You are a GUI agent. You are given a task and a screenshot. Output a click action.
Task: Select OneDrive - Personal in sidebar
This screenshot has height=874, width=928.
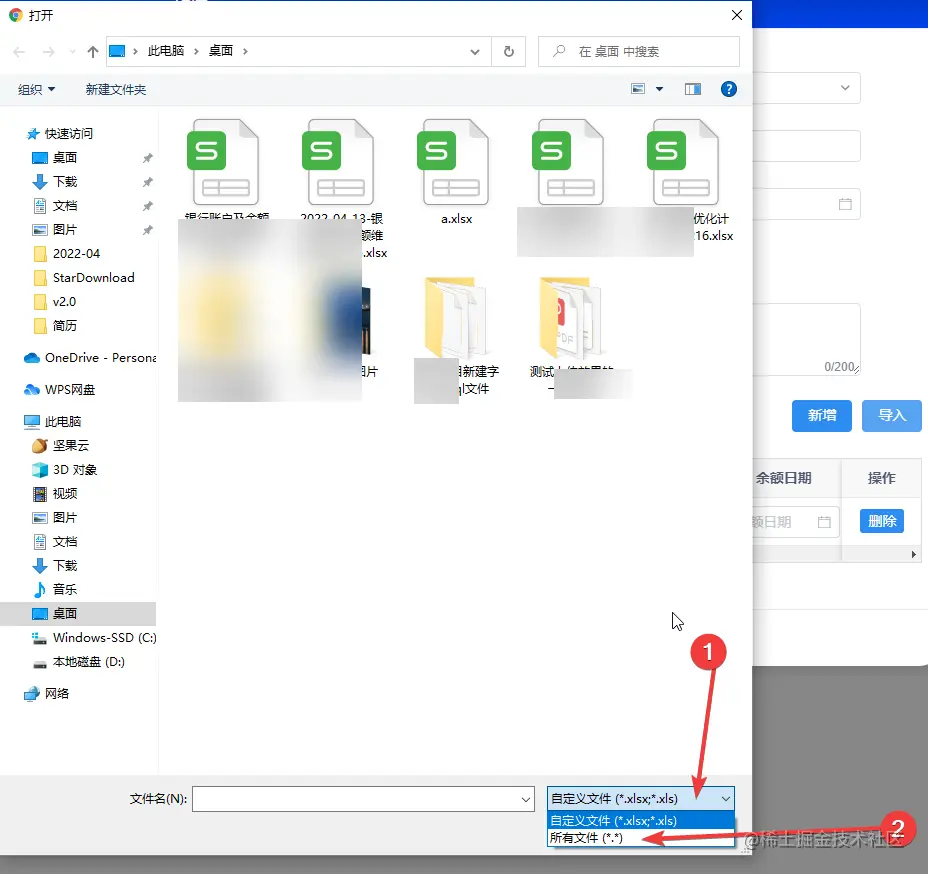click(x=89, y=357)
